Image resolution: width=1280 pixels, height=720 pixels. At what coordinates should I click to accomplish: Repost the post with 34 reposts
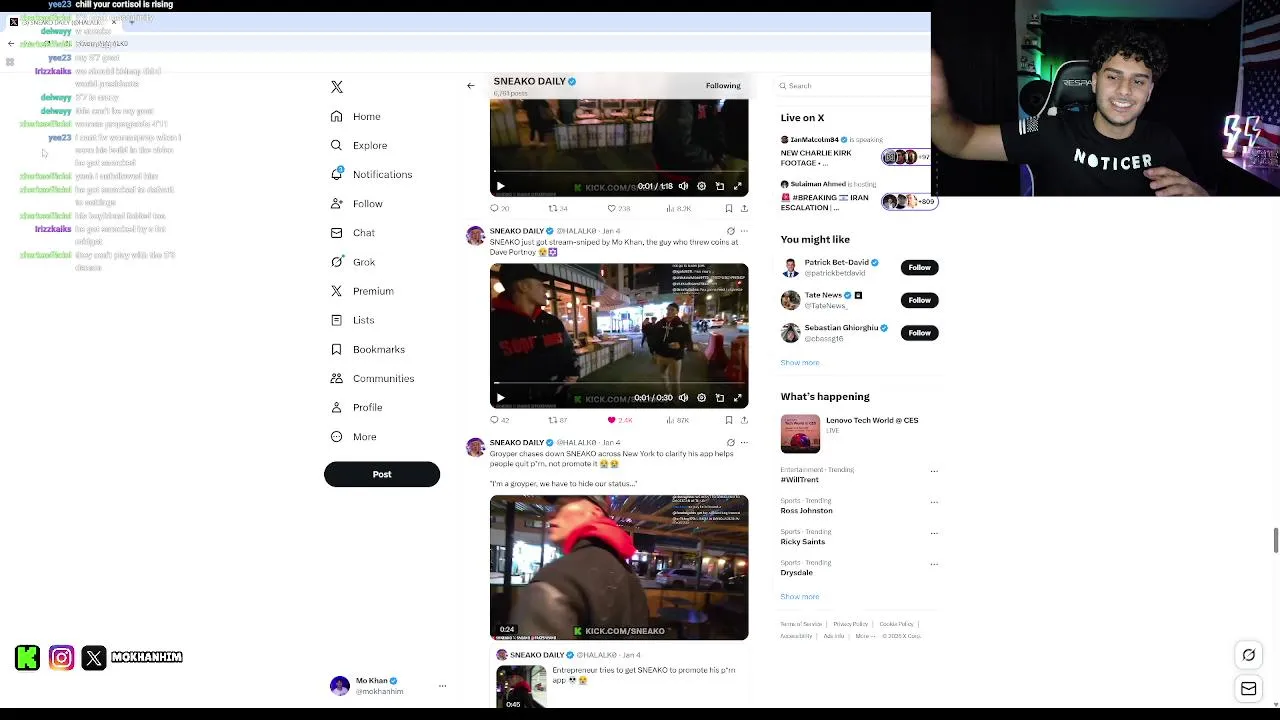click(x=558, y=209)
